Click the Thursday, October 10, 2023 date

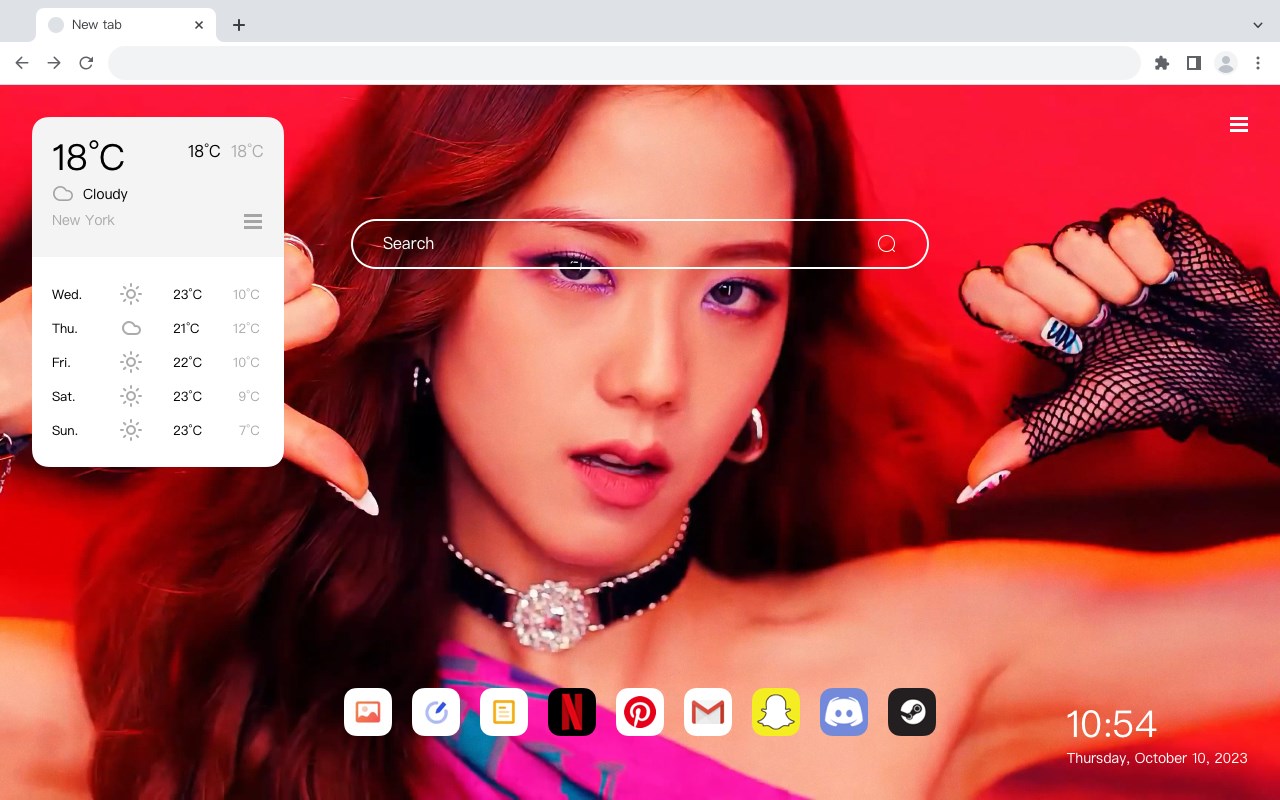pos(1157,758)
